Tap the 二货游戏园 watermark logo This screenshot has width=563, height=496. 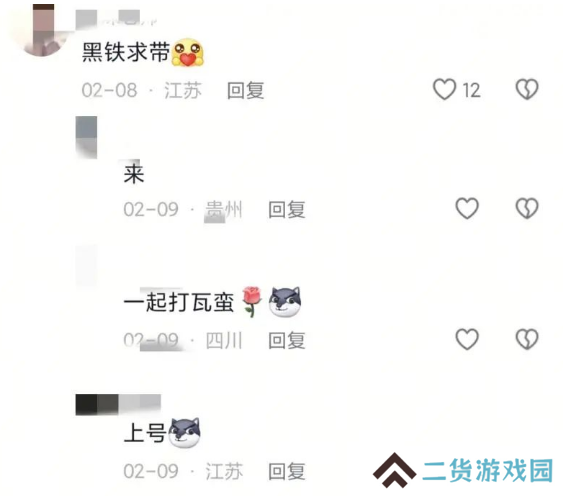[x=462, y=470]
